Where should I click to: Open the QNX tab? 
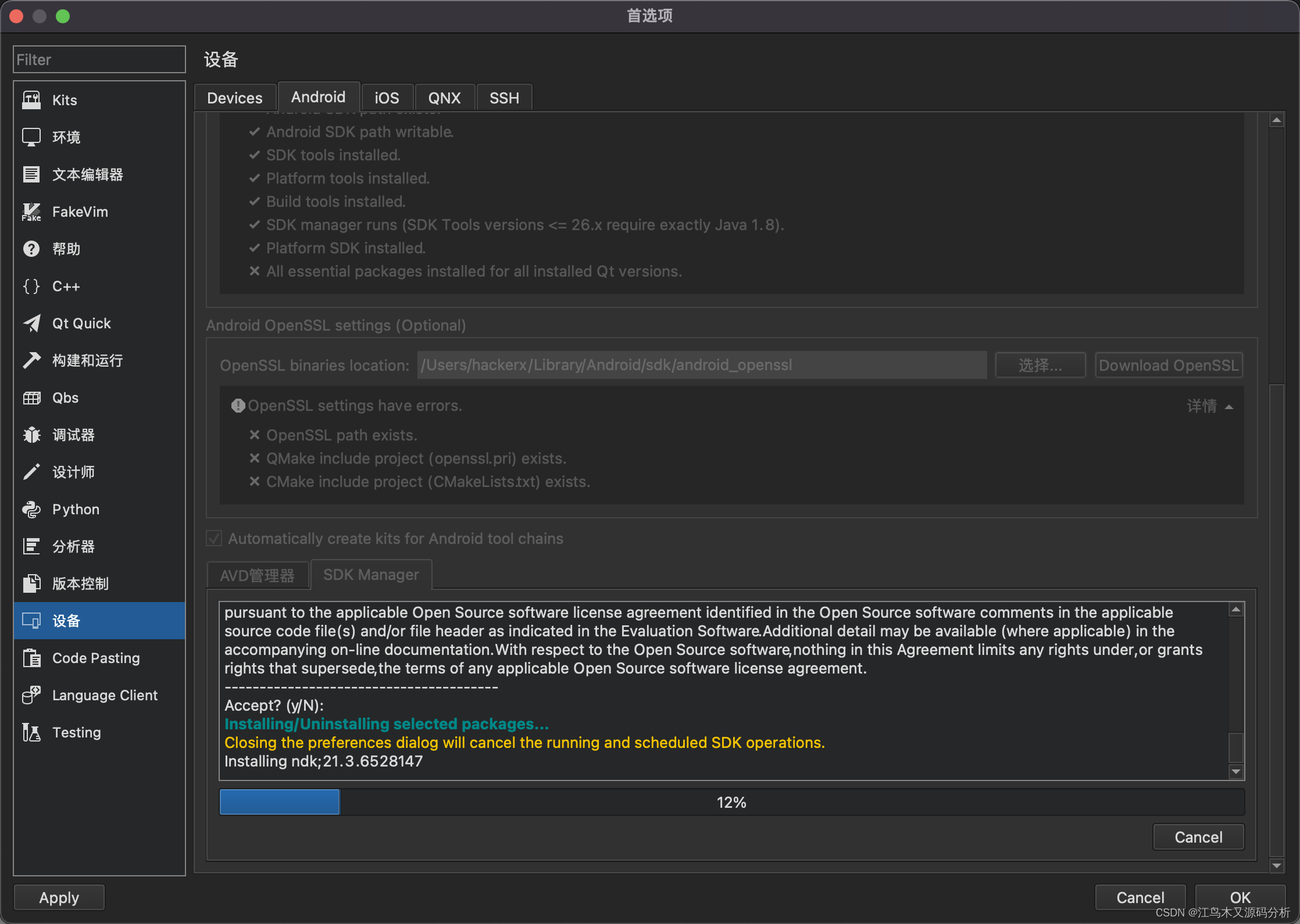445,98
